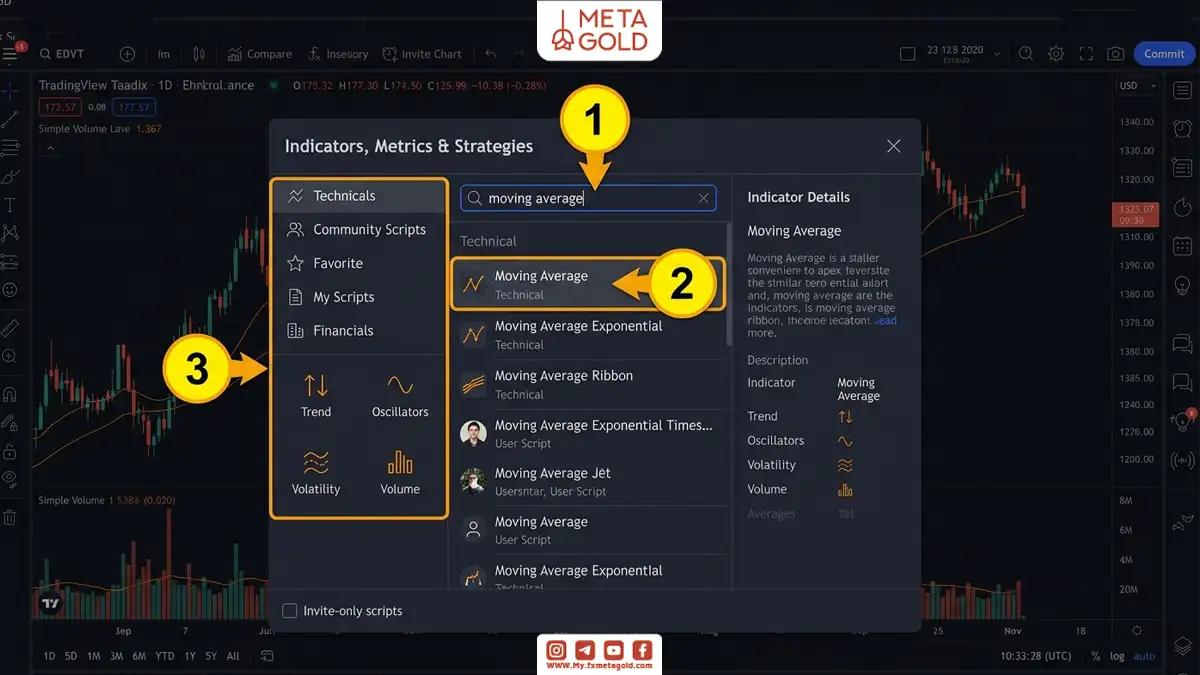The image size is (1200, 675).
Task: Choose Moving Average Jet user script
Action: point(590,481)
